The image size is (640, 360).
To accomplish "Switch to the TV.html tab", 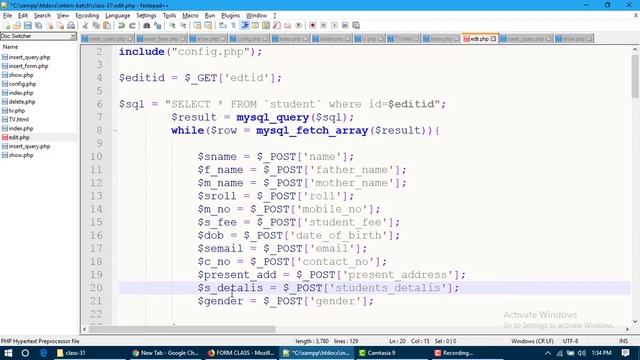I will pyautogui.click(x=403, y=39).
